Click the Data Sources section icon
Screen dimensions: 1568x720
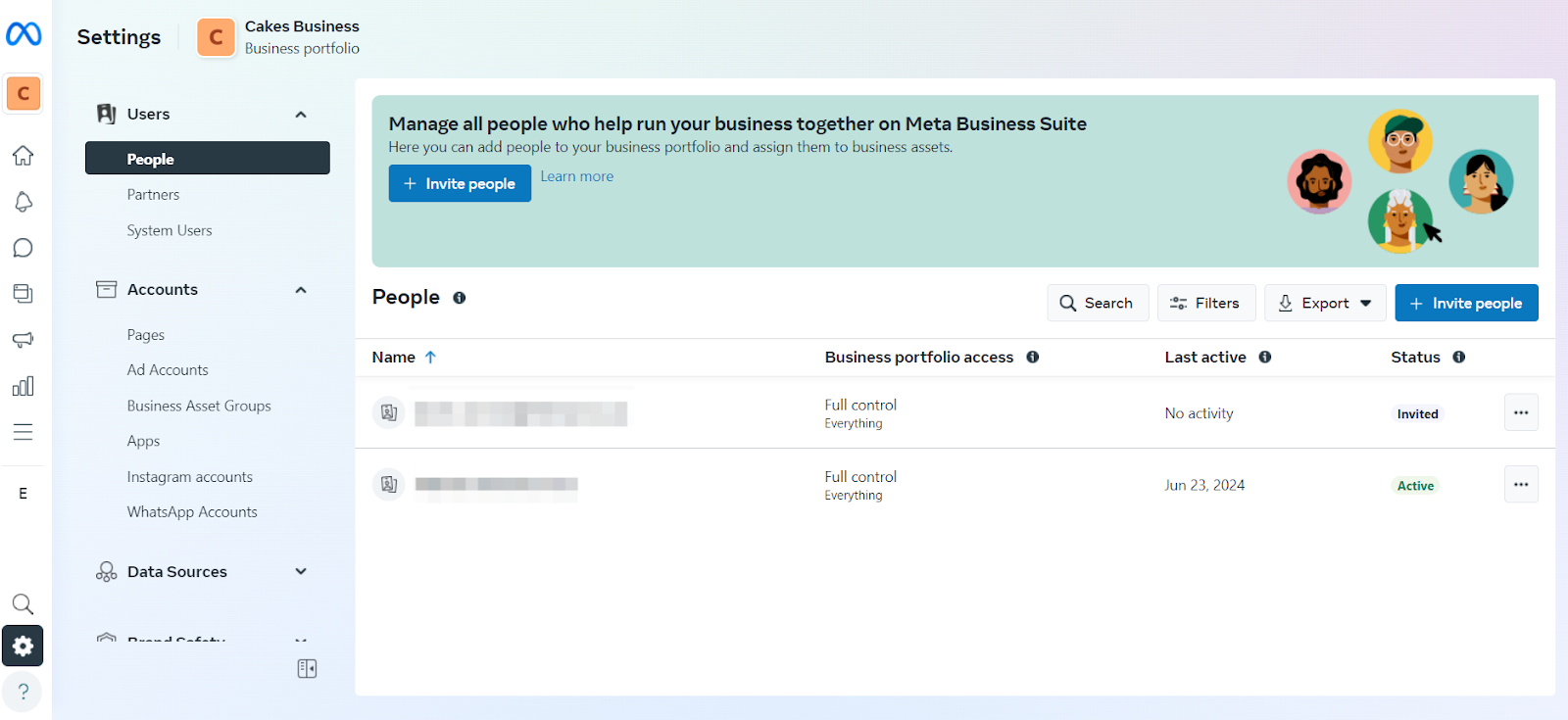tap(107, 572)
